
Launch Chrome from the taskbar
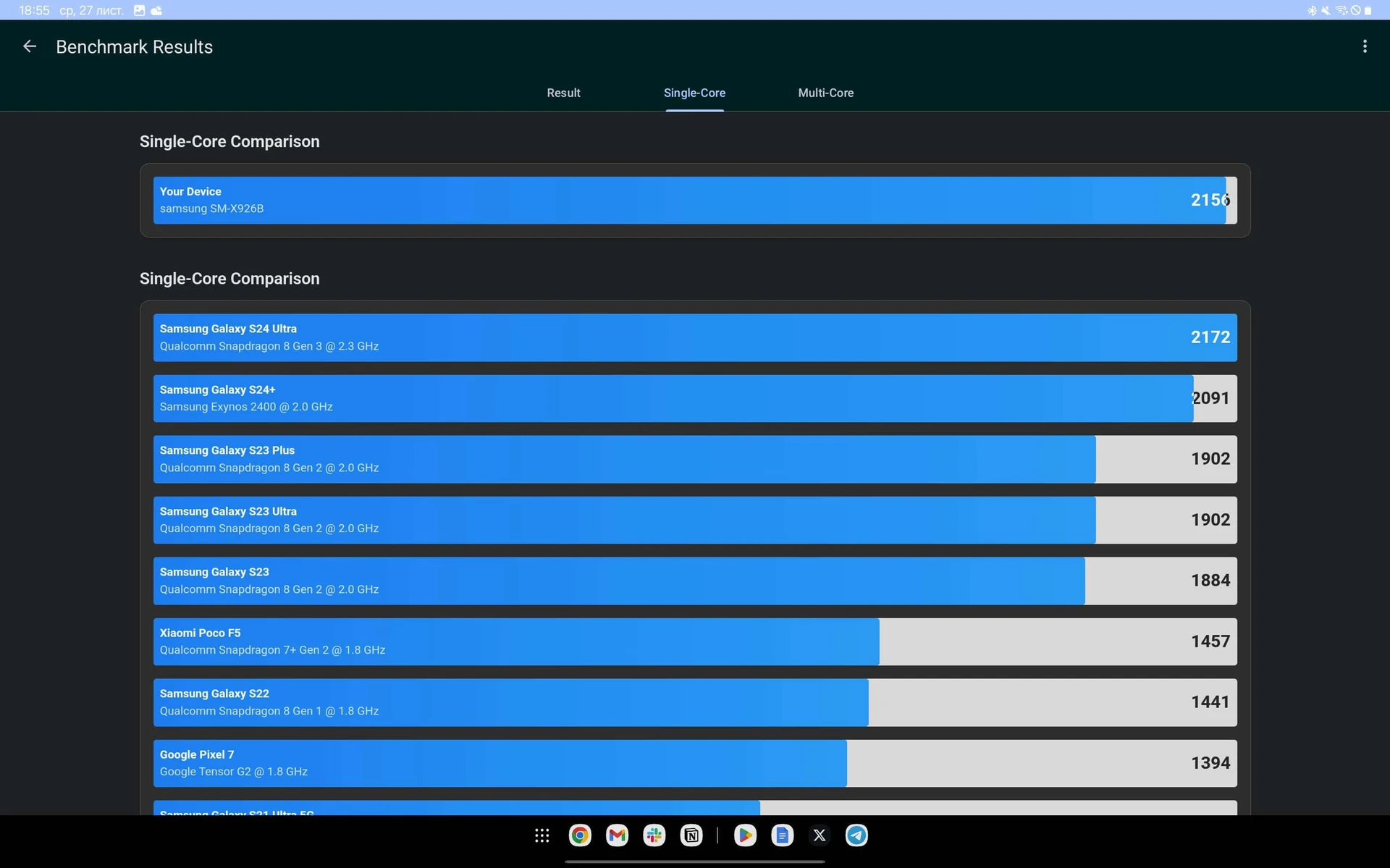580,835
